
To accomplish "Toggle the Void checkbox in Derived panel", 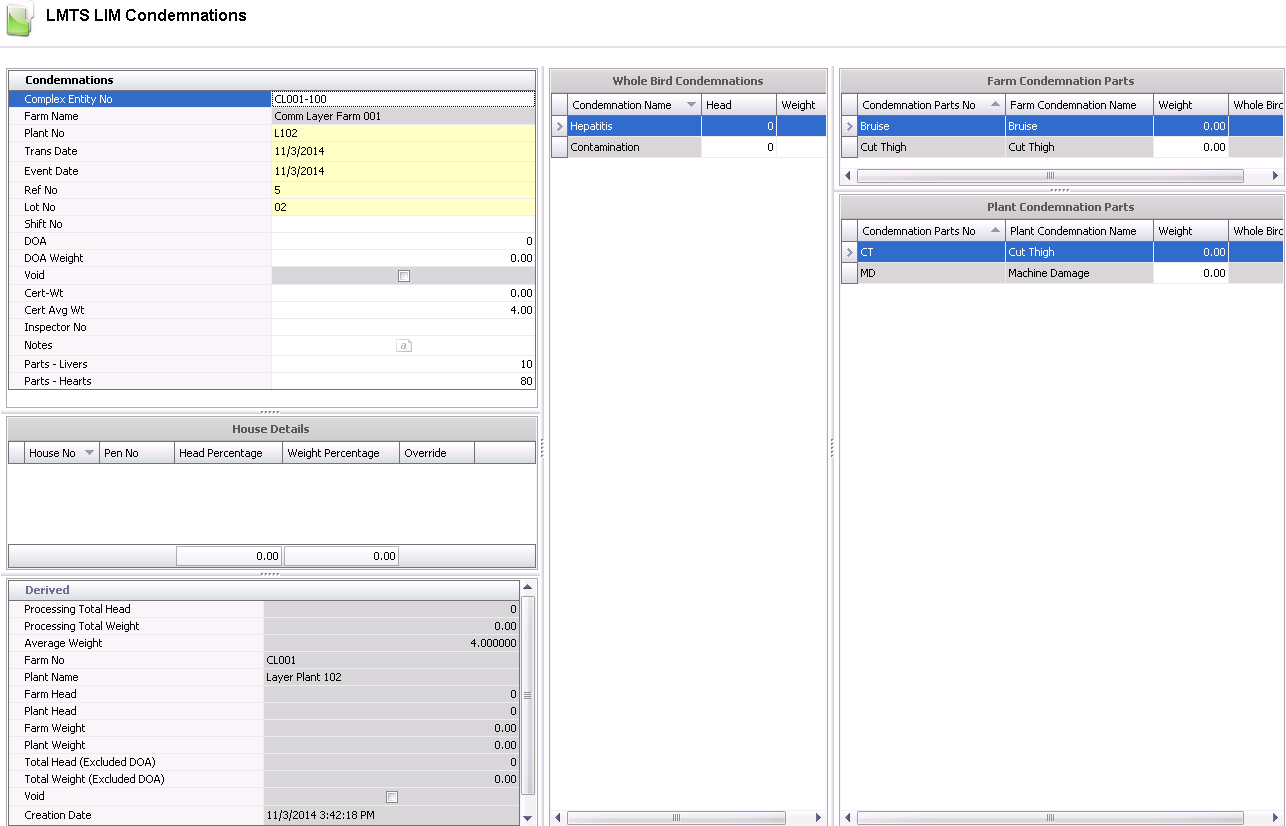I will [392, 797].
